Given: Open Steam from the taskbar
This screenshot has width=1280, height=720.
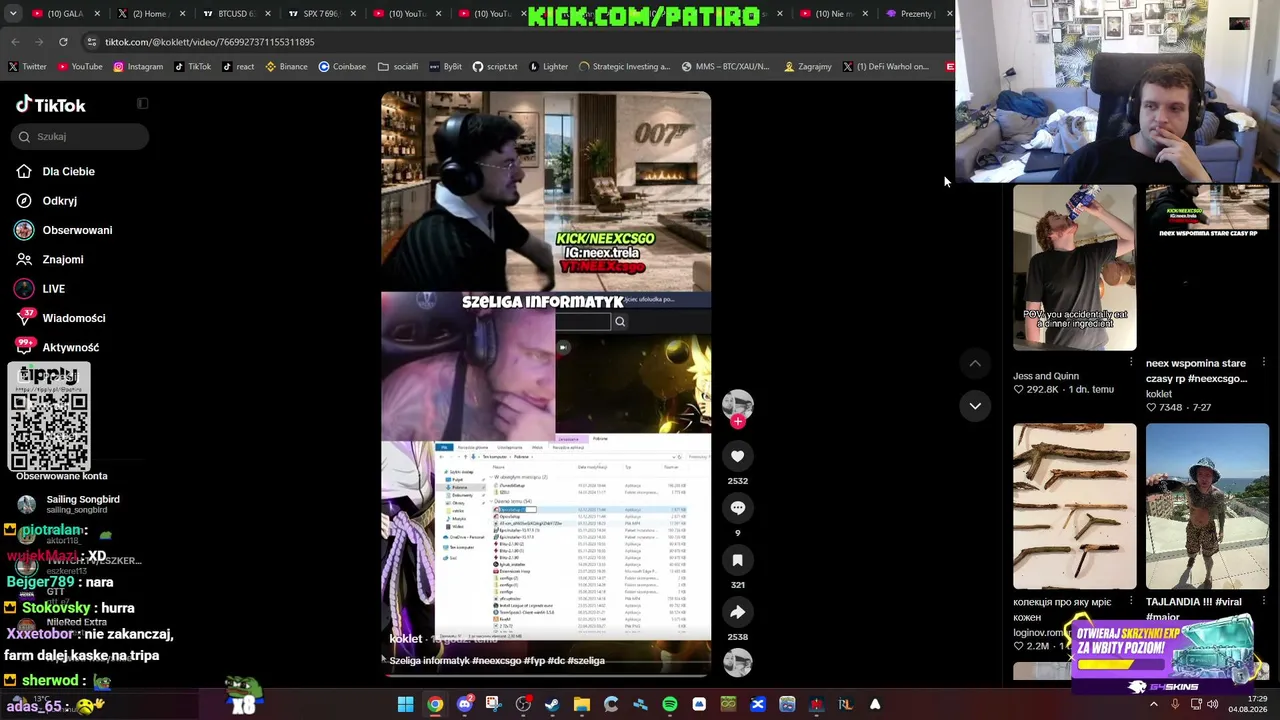Looking at the screenshot, I should point(552,704).
